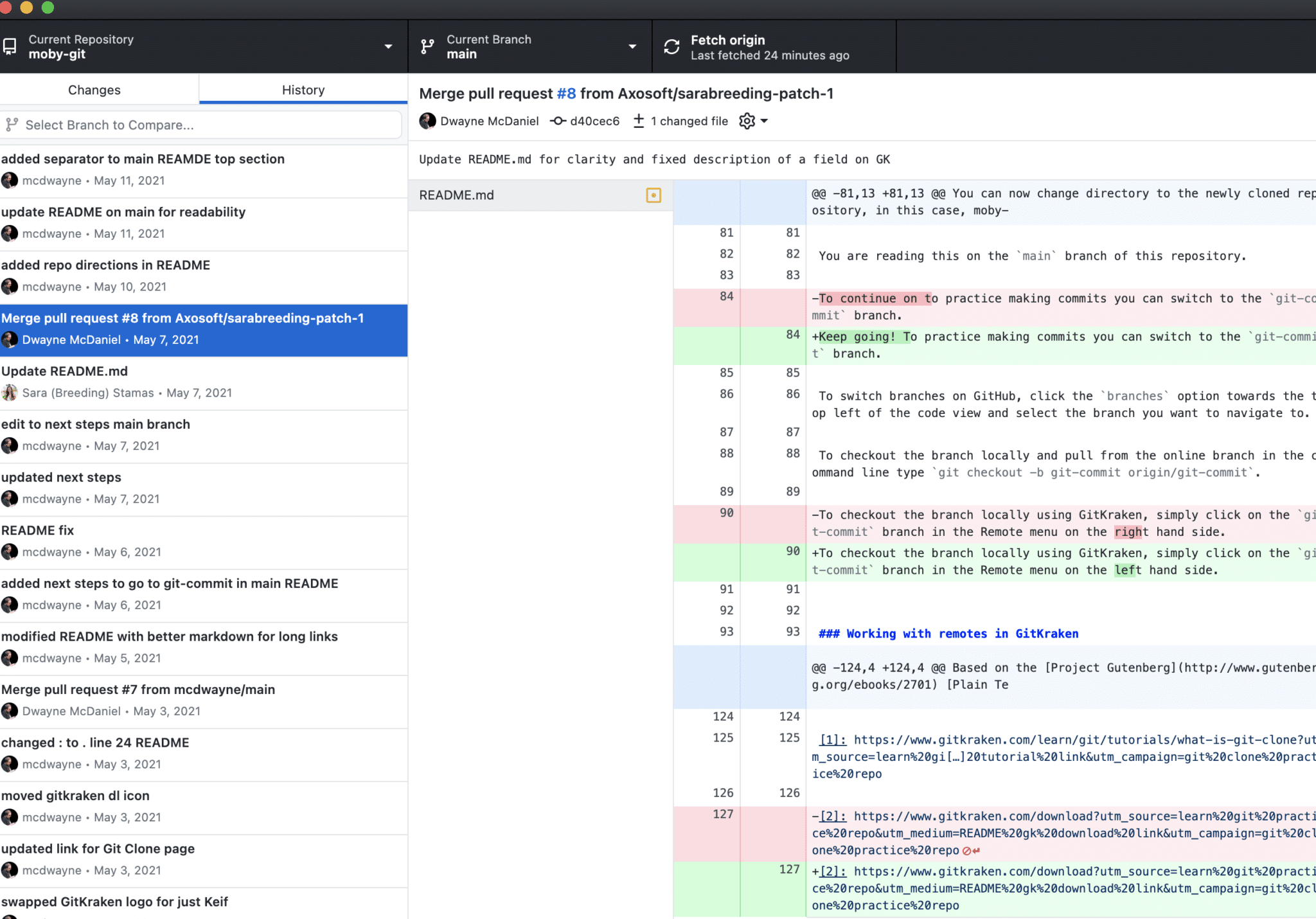Select commit 'Merge pull request #8 from Axosoft/sarabreeding-patch-1'

click(204, 330)
